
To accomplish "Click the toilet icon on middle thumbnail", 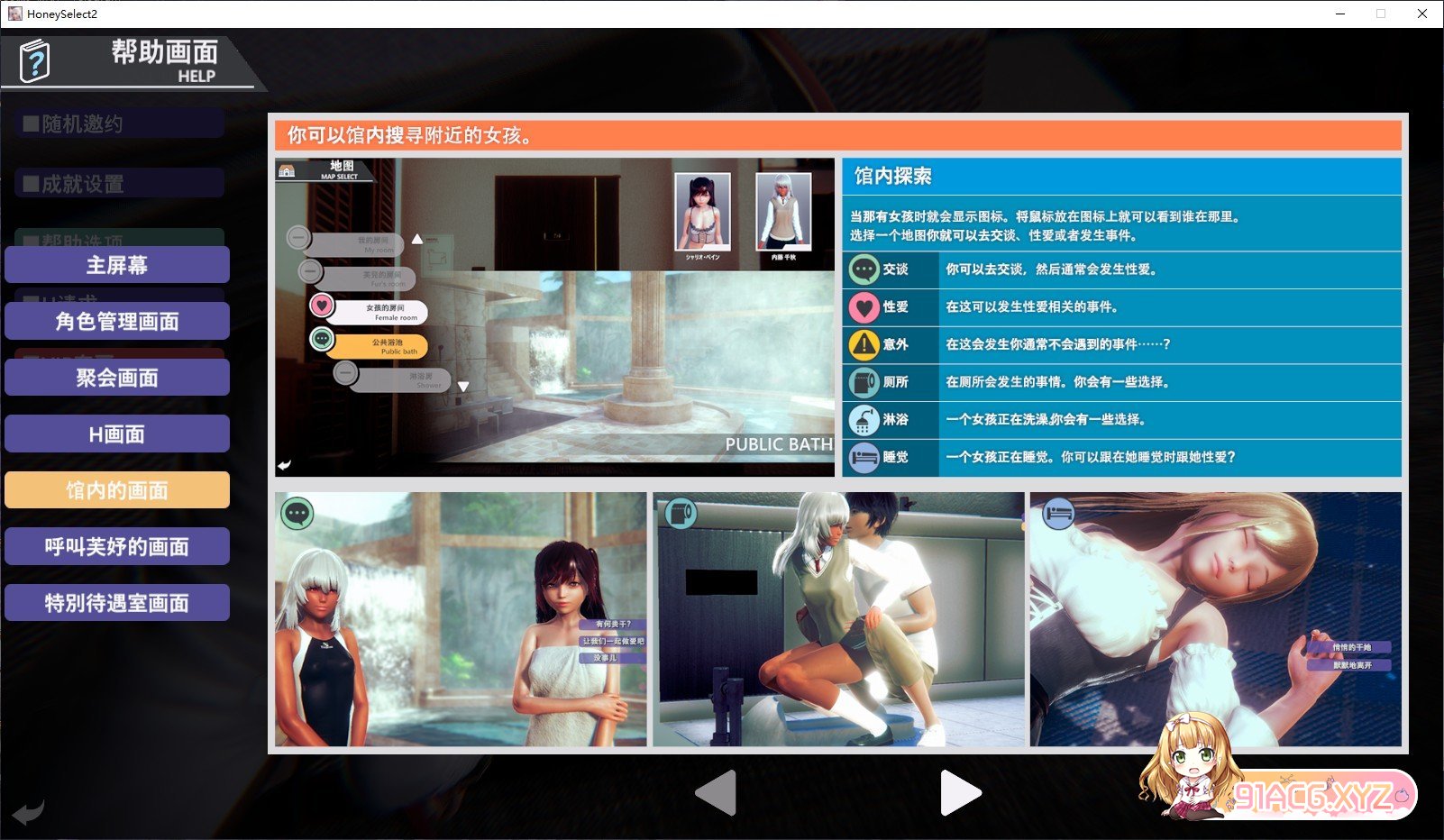I will [681, 514].
